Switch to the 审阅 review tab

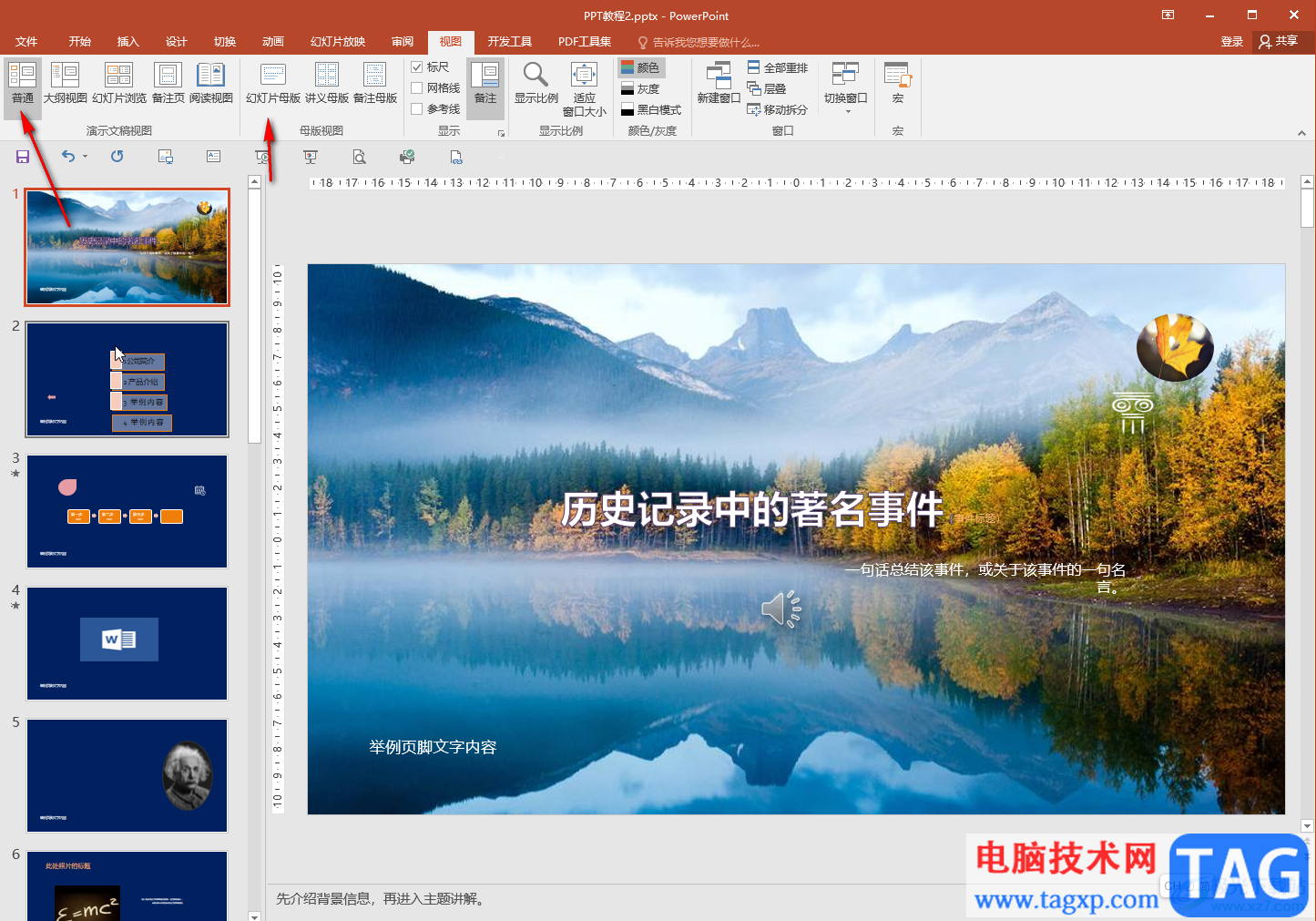coord(403,42)
